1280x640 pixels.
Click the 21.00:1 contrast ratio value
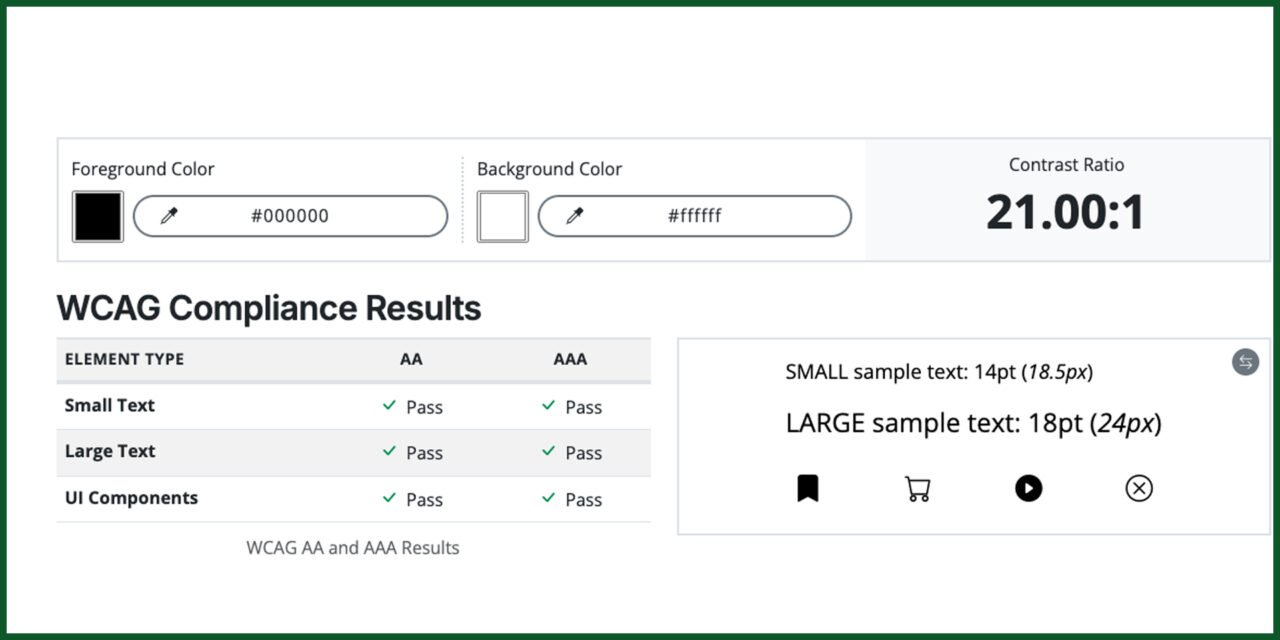1066,213
